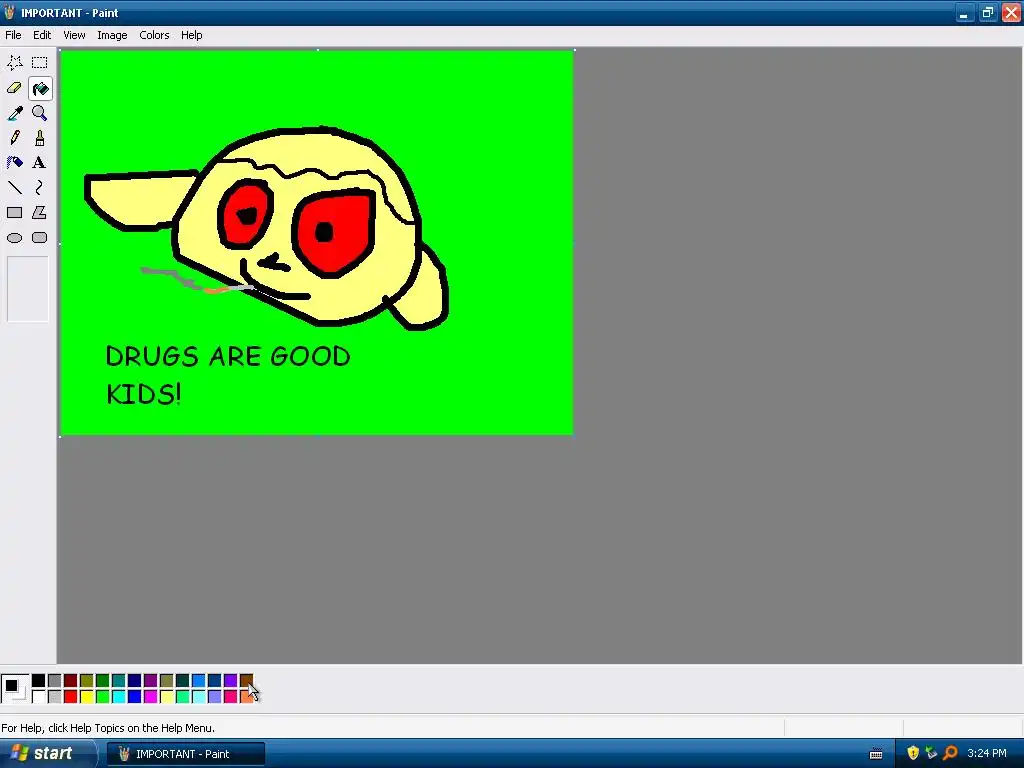Activate the Pick Color eyedropper tool
Viewport: 1024px width, 768px height.
[x=14, y=113]
